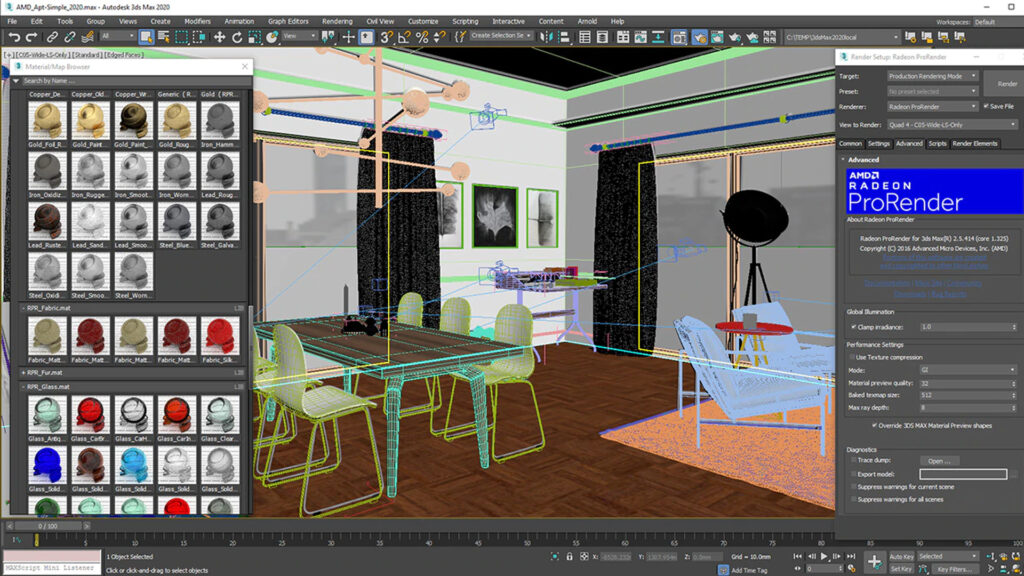Open the Graph Editors menu

coord(288,22)
